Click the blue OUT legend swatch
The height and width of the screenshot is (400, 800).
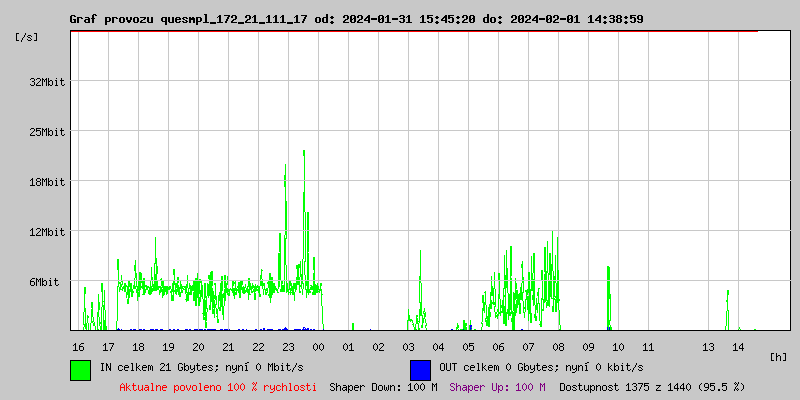pos(420,369)
